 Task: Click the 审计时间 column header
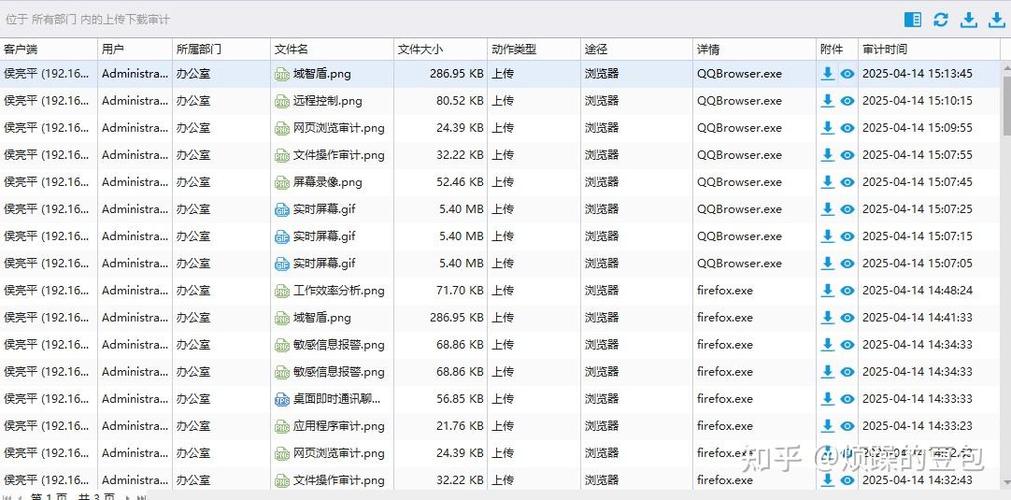928,49
